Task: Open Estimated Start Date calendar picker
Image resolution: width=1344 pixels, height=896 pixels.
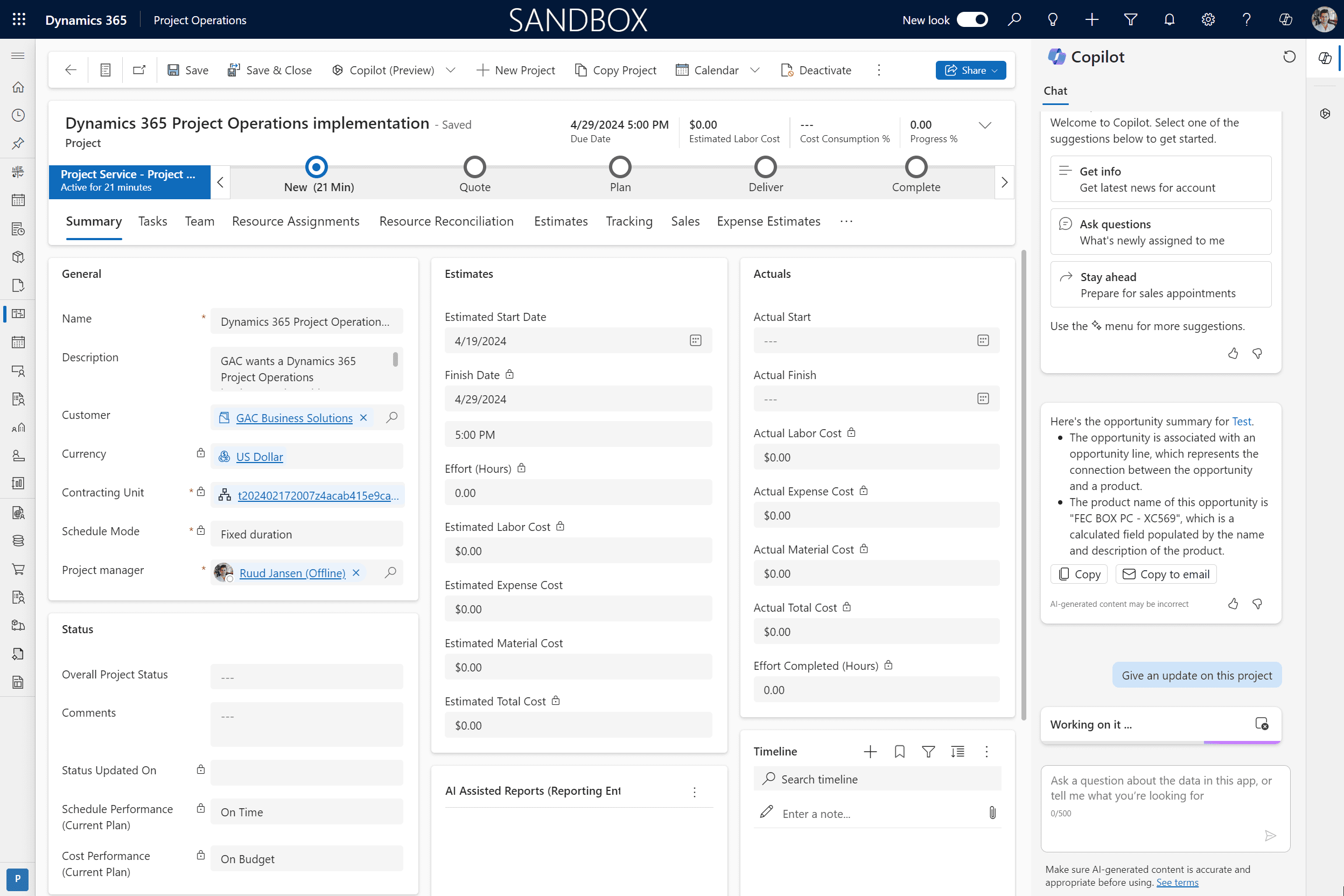Action: coord(696,340)
